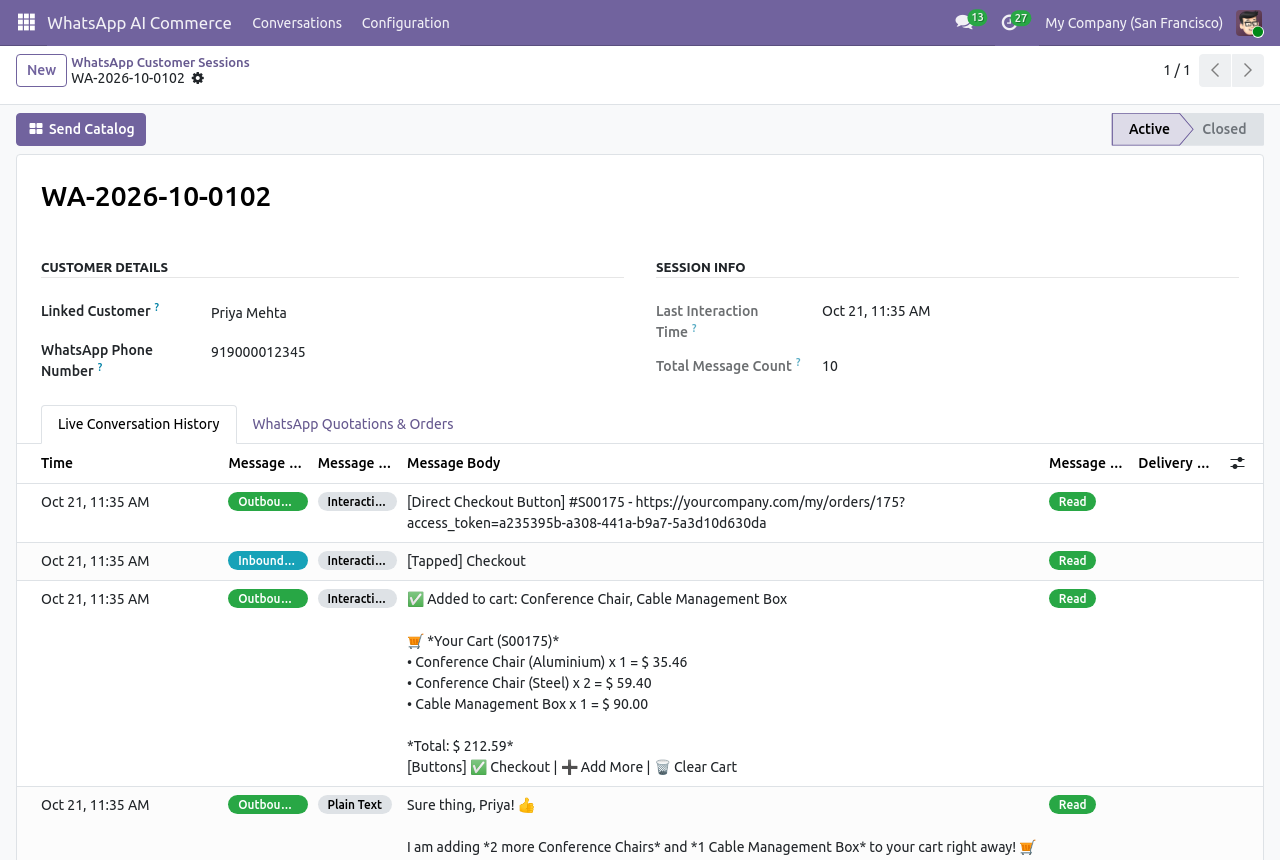Image resolution: width=1280 pixels, height=860 pixels.
Task: Set session status to Closed
Action: point(1224,129)
